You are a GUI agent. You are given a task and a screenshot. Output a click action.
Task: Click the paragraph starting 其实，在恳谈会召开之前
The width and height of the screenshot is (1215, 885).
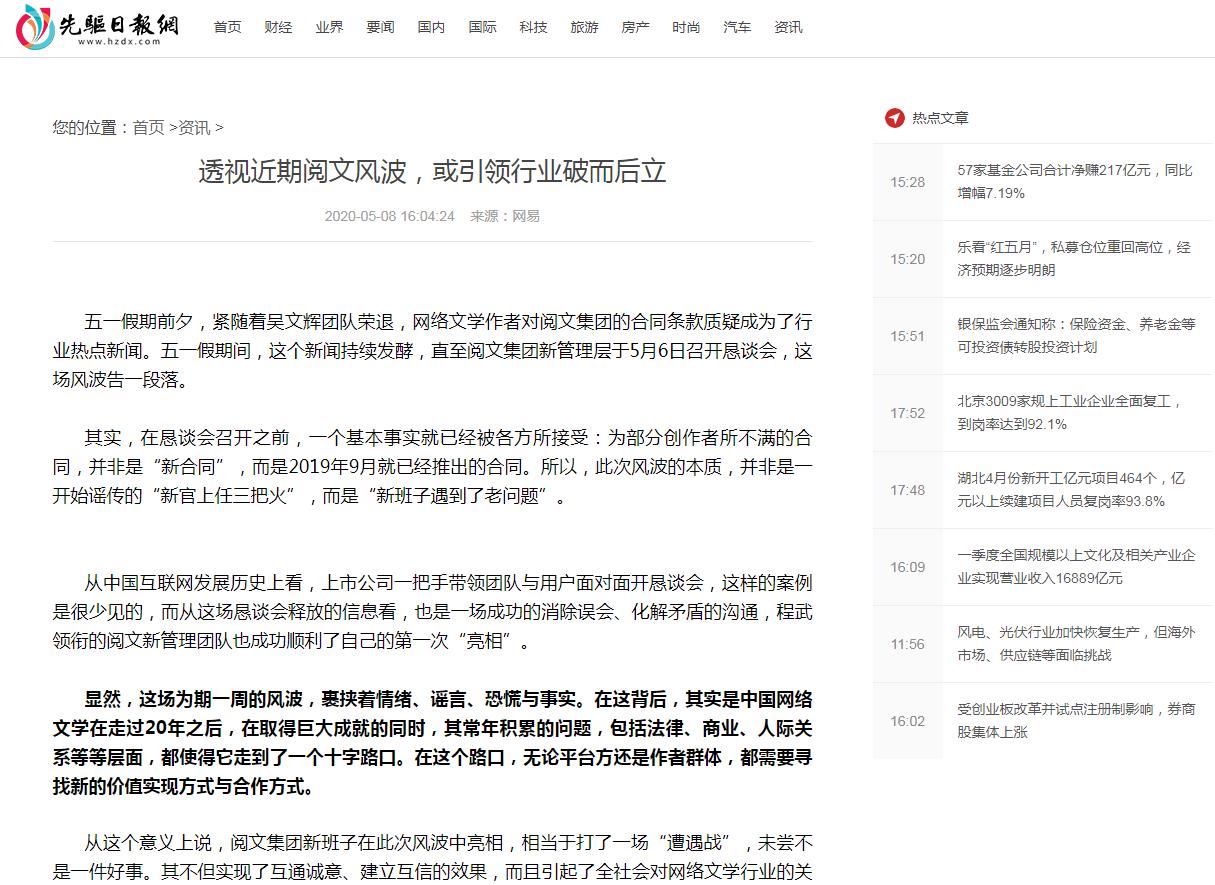[432, 467]
